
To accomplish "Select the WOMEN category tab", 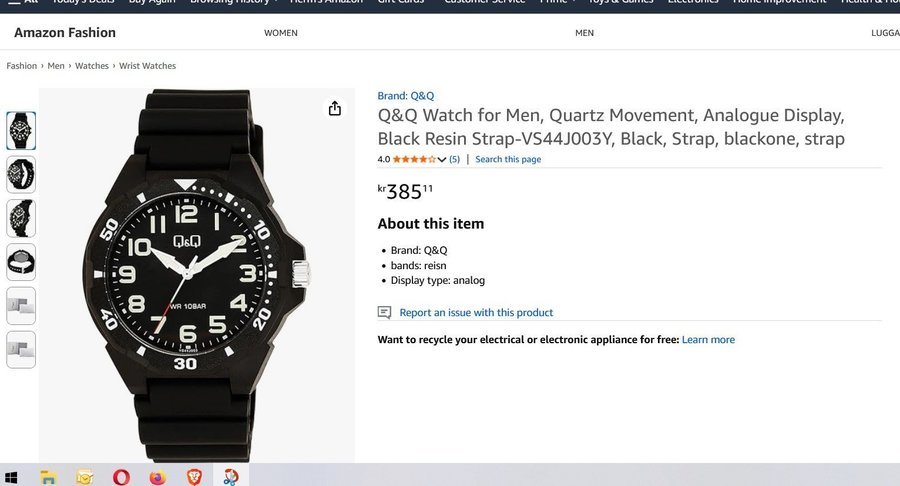I will [281, 33].
